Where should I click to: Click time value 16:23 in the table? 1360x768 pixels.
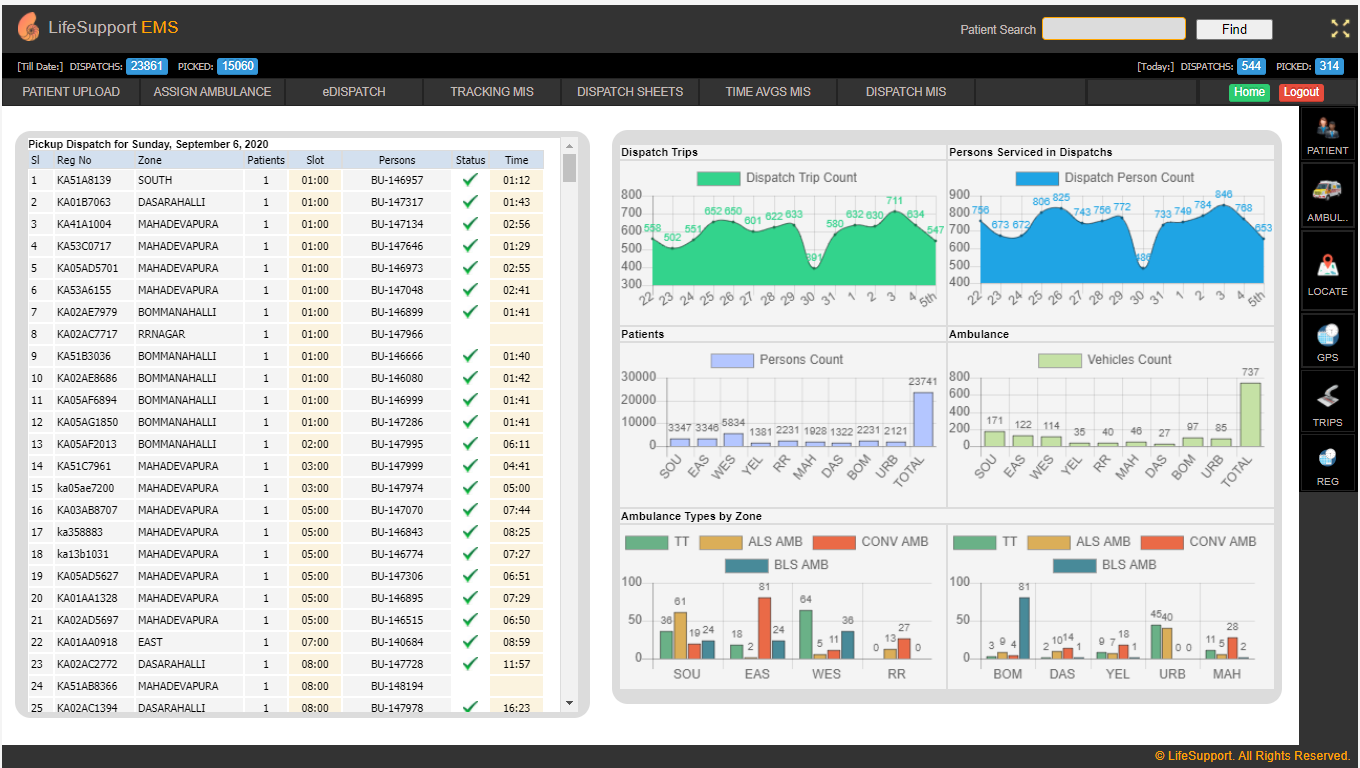click(517, 708)
